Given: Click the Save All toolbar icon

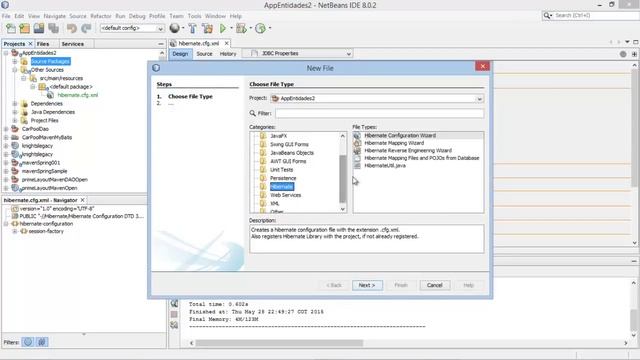Looking at the screenshot, I should pos(53,28).
